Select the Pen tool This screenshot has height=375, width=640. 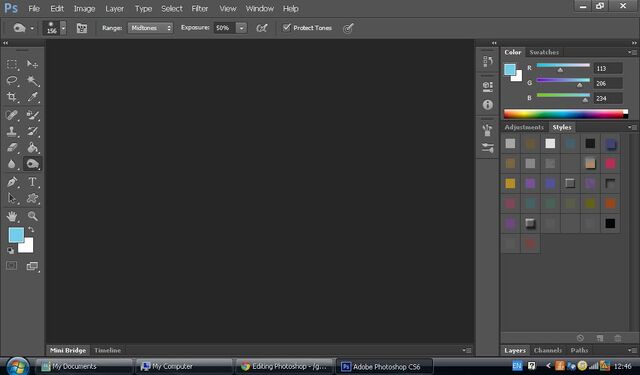[x=12, y=182]
